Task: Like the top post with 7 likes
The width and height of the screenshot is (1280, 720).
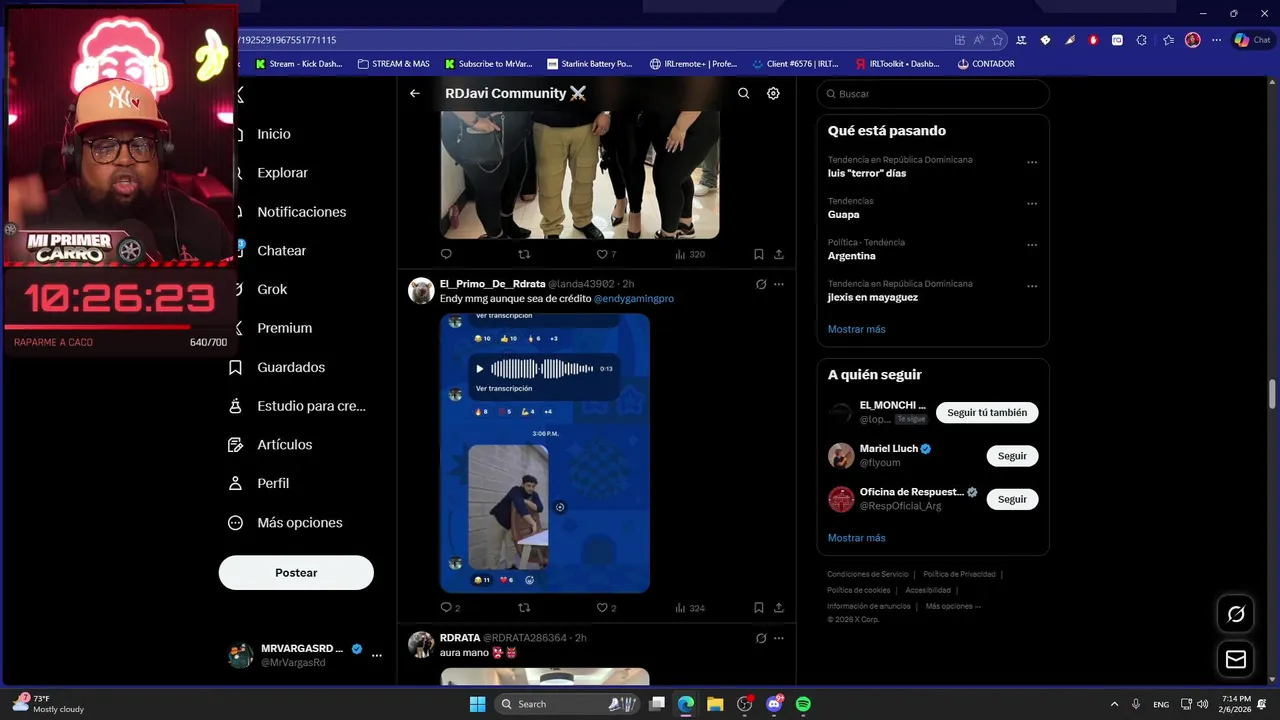Action: (602, 254)
